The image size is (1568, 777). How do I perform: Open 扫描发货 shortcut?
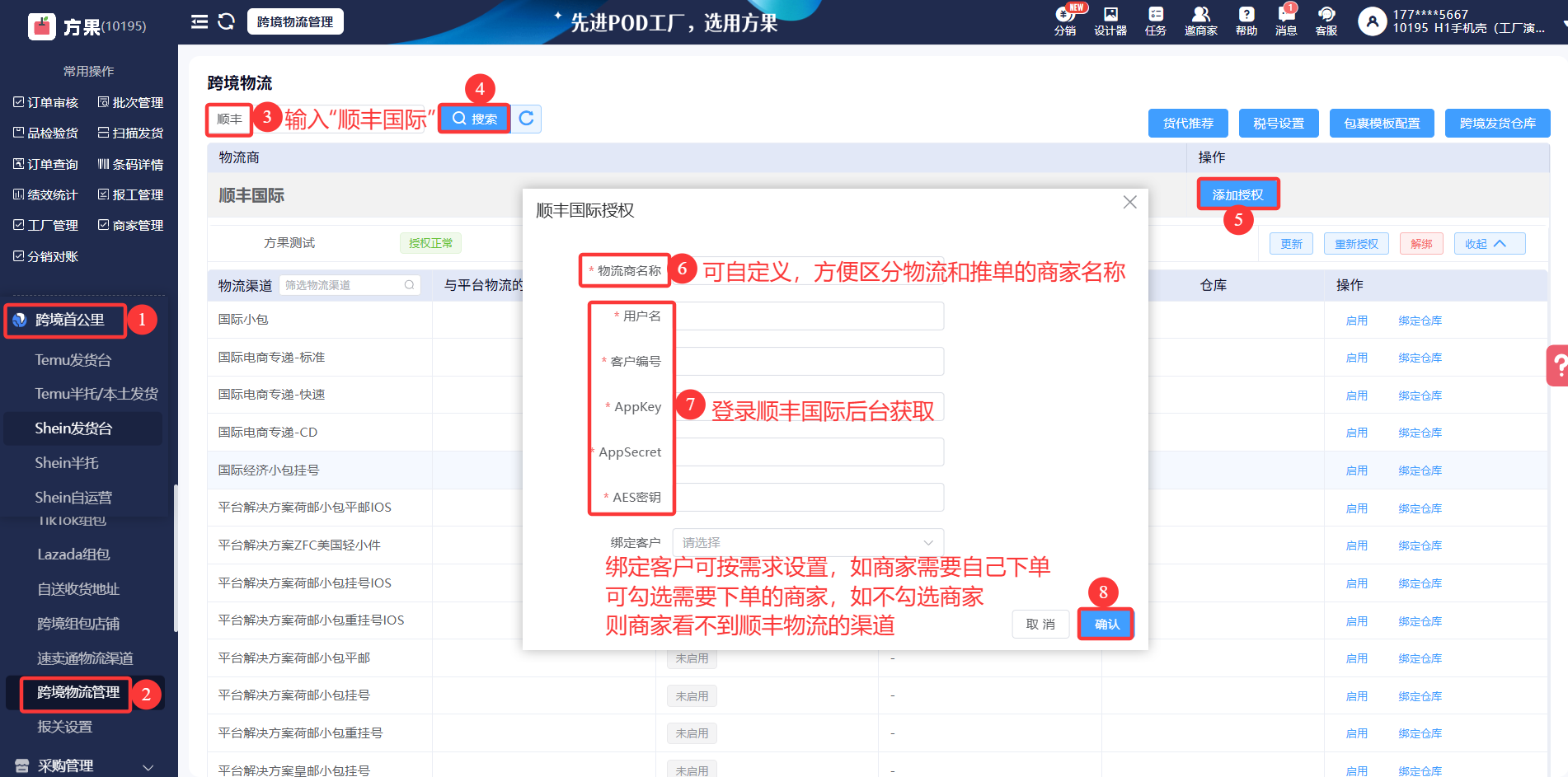click(x=131, y=133)
